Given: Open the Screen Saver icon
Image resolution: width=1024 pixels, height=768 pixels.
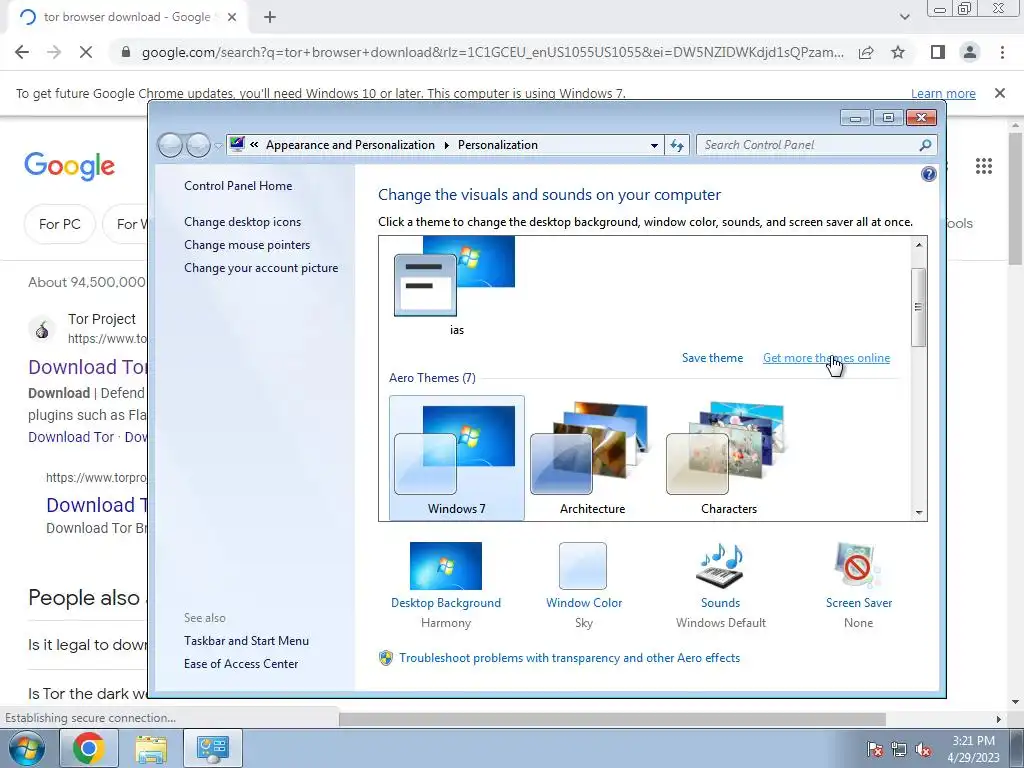Looking at the screenshot, I should (x=857, y=566).
